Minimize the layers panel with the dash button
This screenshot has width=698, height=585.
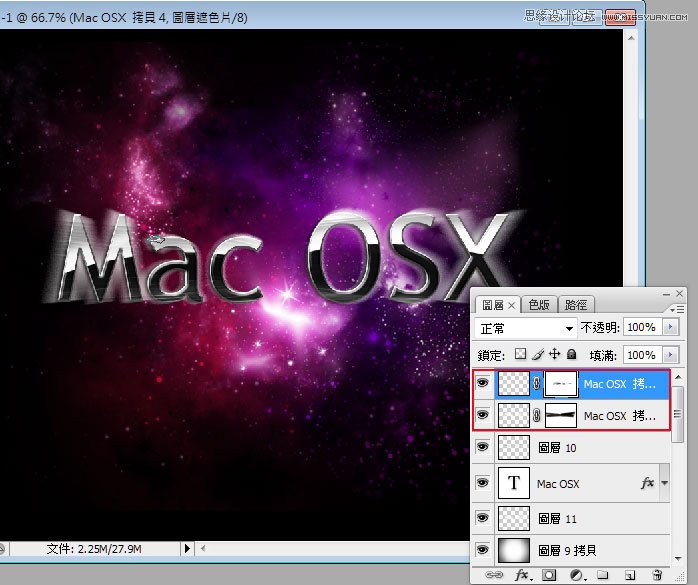pyautogui.click(x=666, y=294)
